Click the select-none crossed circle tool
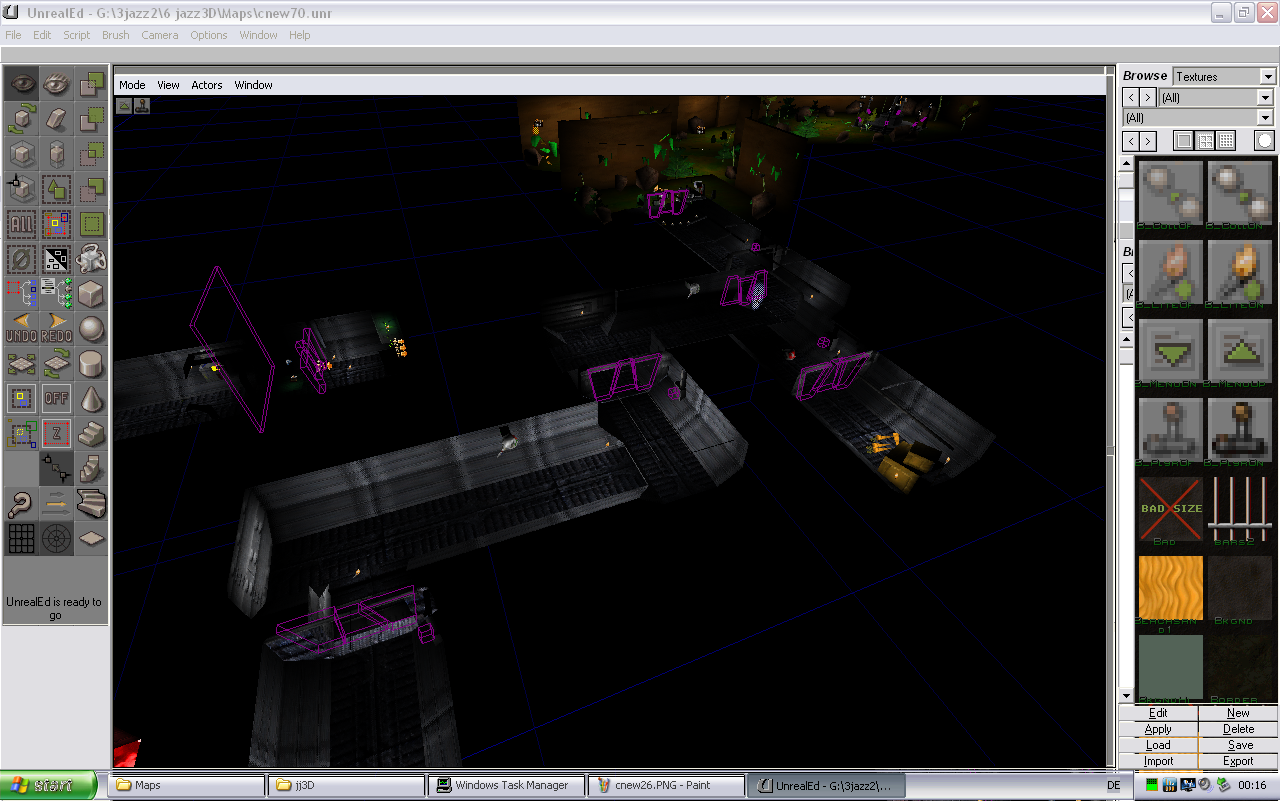The image size is (1280, 801). tap(21, 259)
